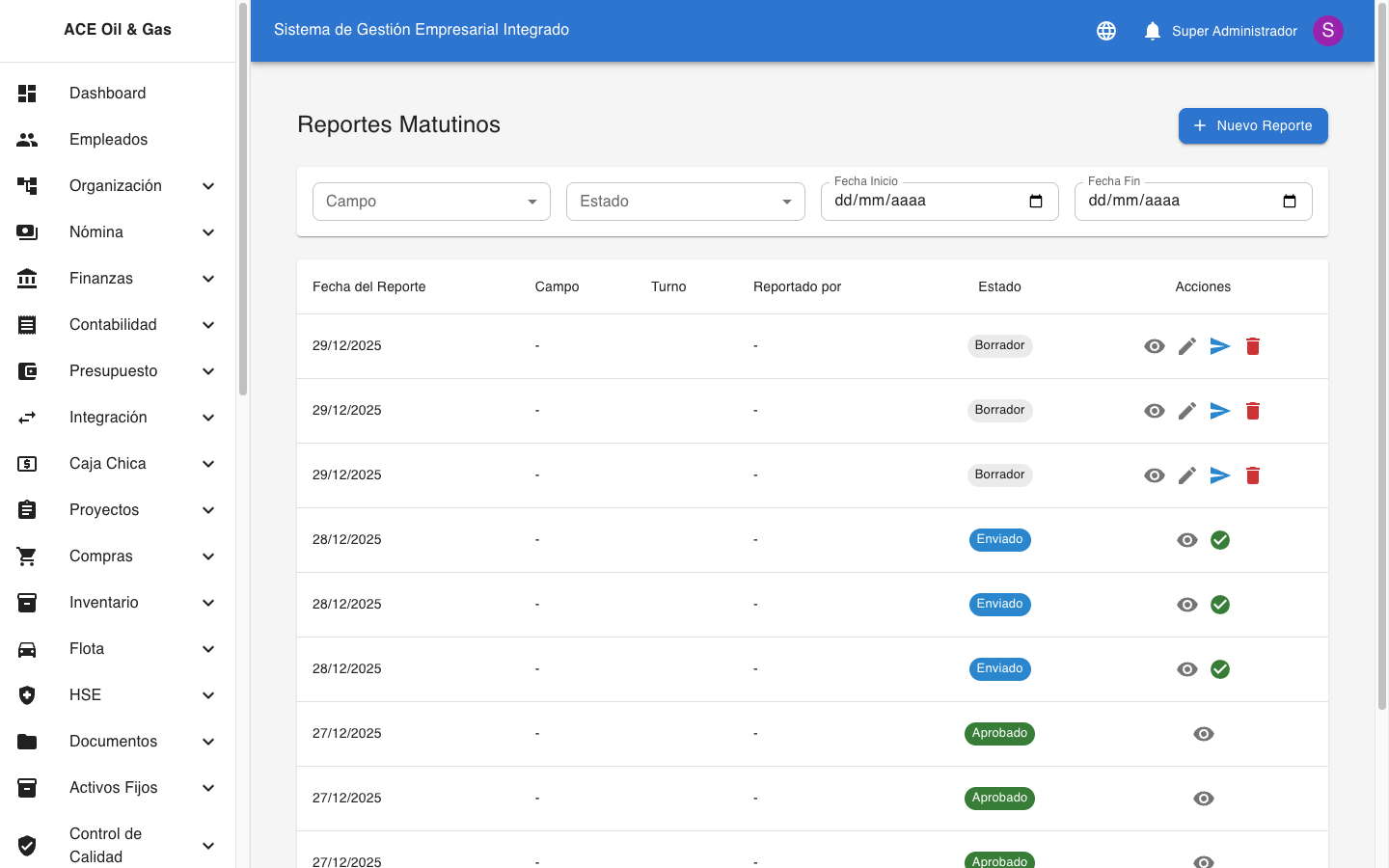Edit the first Borrador report with pencil

click(x=1187, y=346)
